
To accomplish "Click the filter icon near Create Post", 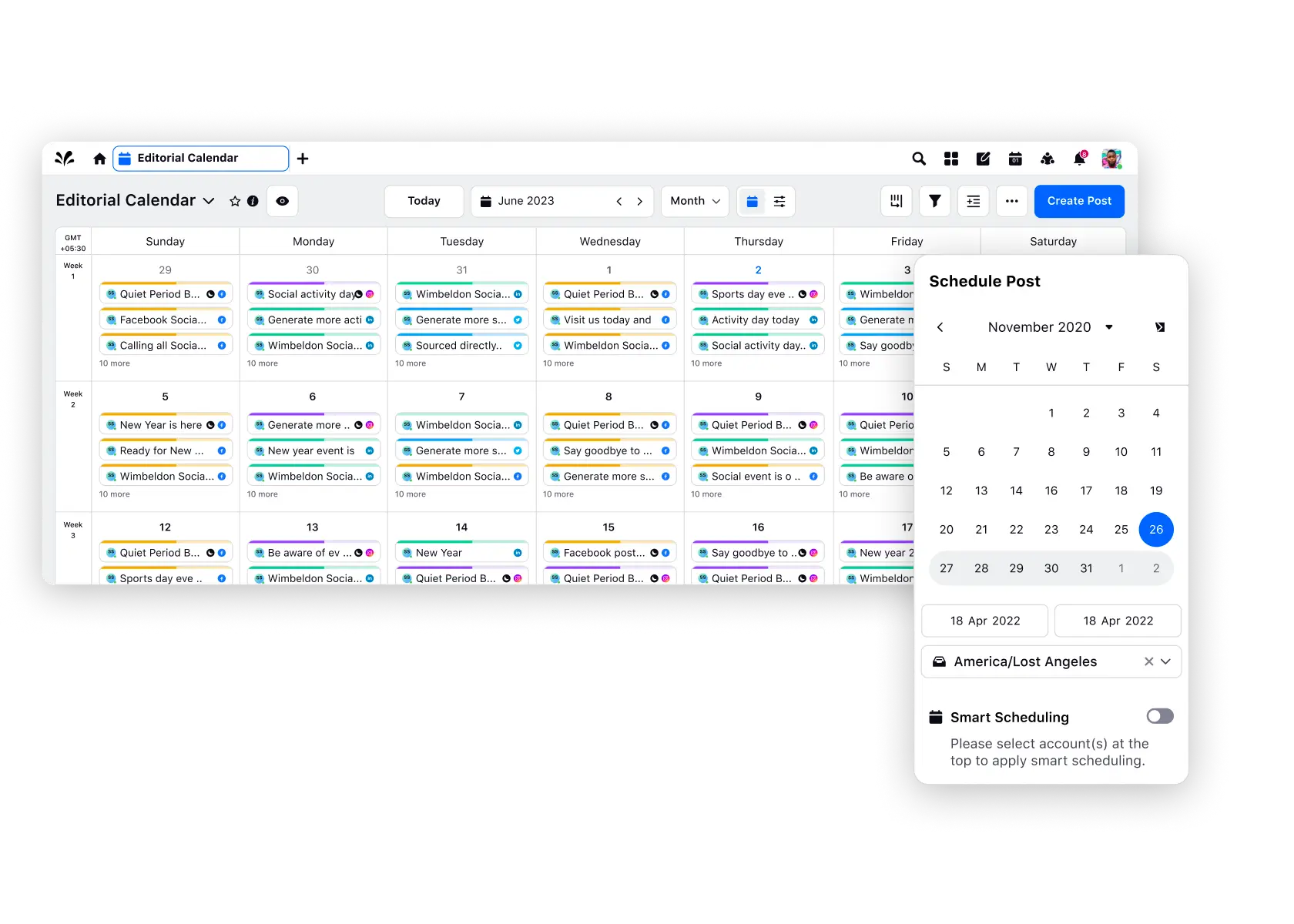I will point(934,201).
